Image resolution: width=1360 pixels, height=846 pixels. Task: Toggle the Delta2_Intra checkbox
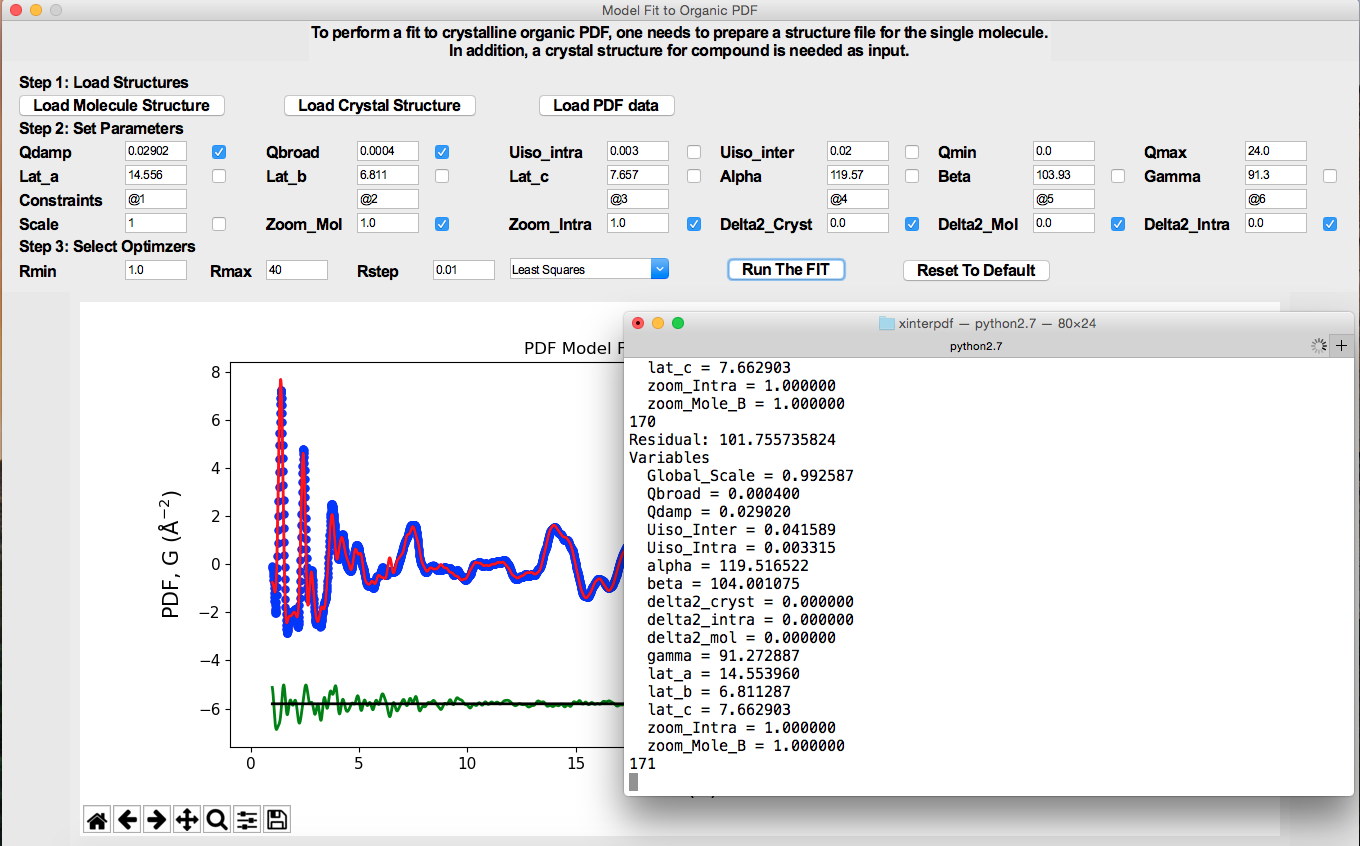click(x=1330, y=224)
